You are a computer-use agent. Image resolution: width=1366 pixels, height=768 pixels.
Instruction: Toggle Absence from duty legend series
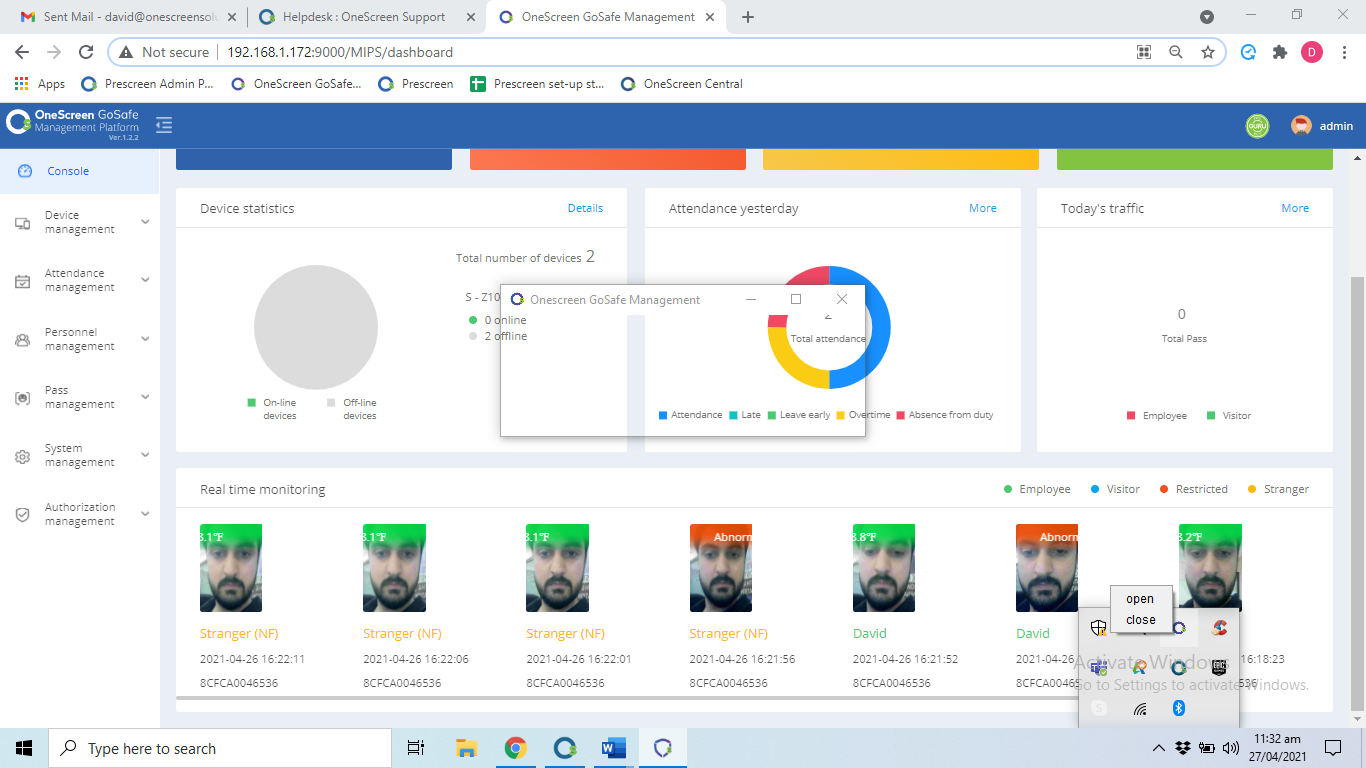(944, 415)
